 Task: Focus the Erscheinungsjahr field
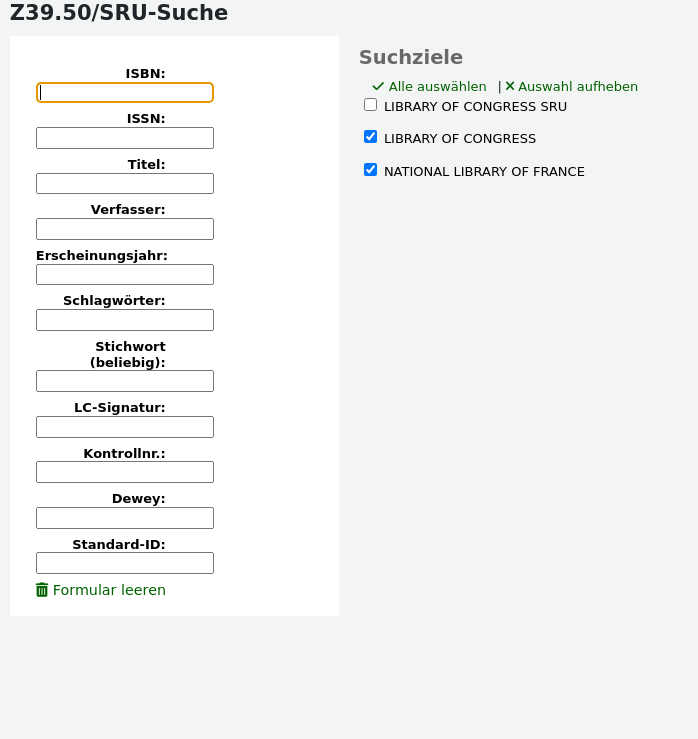[125, 275]
